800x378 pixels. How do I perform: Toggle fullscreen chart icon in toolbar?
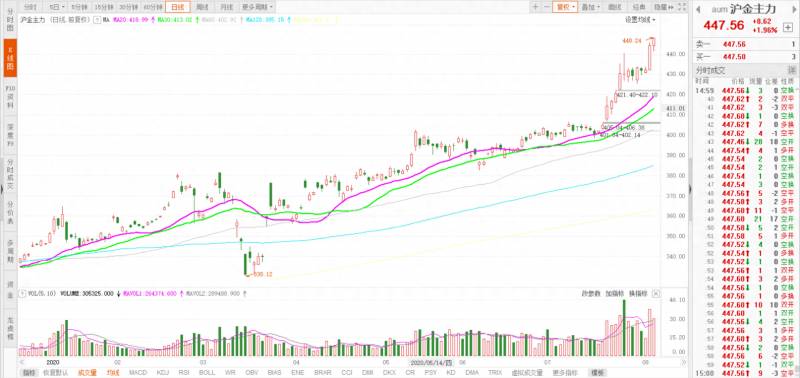[x=683, y=7]
